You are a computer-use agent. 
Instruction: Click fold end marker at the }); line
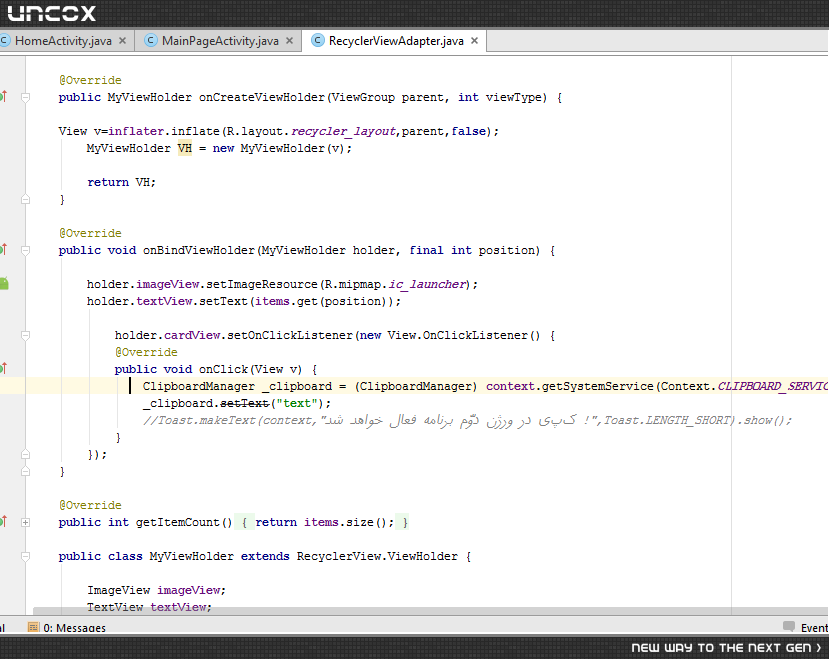pos(25,454)
